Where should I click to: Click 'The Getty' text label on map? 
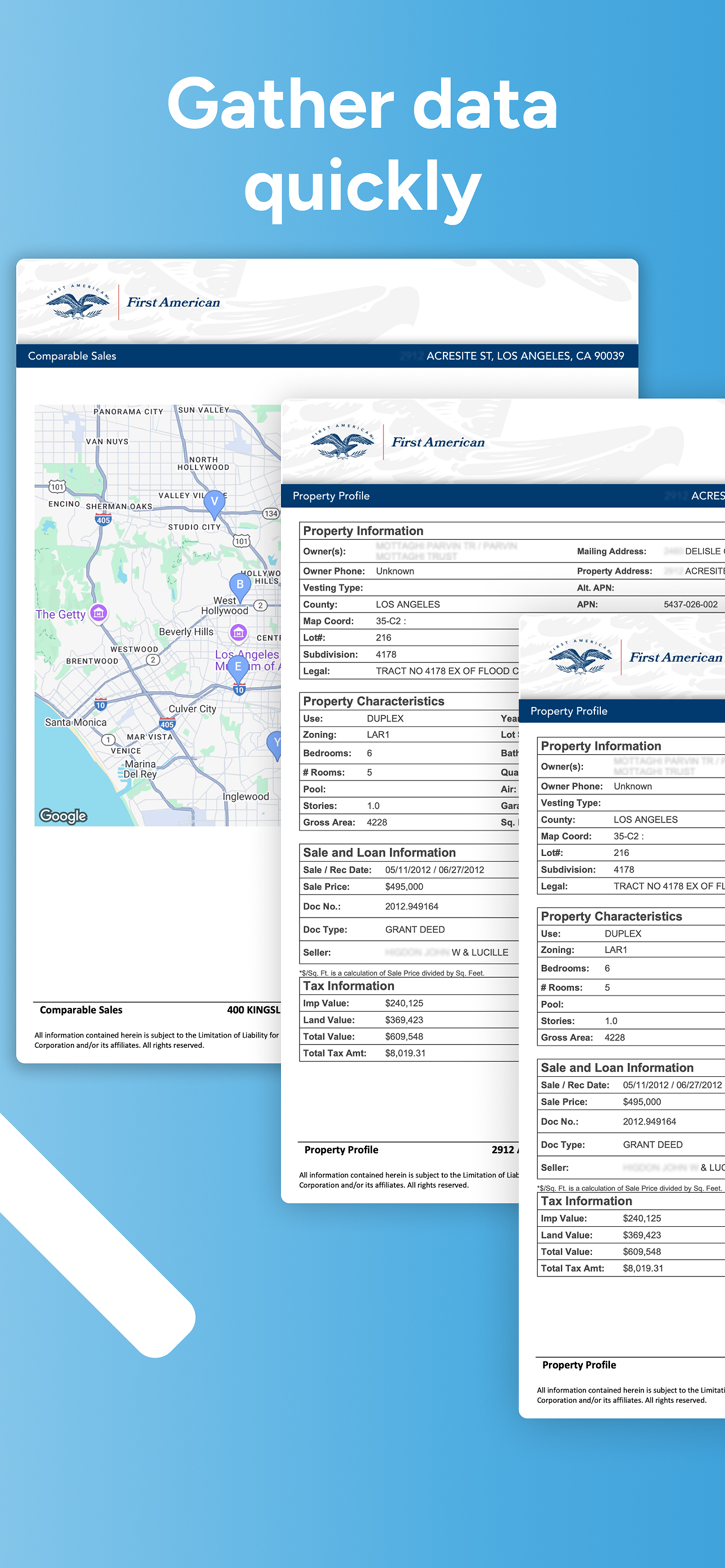(x=60, y=614)
